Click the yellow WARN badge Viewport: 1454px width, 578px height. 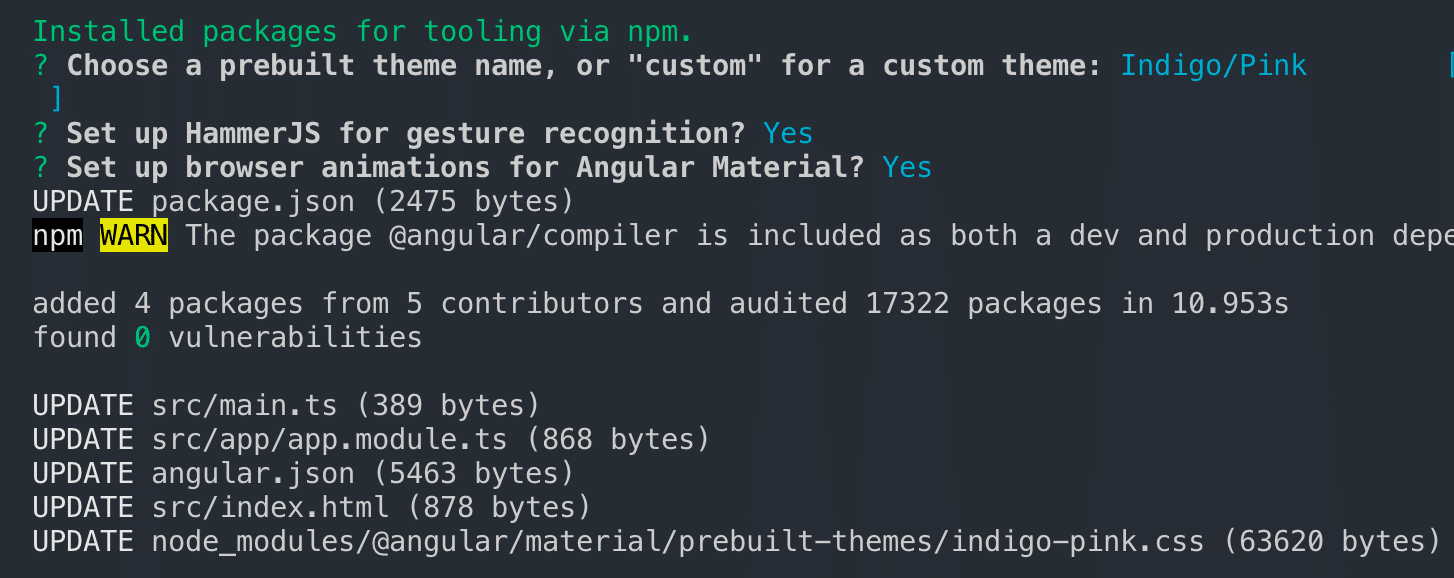(x=134, y=236)
